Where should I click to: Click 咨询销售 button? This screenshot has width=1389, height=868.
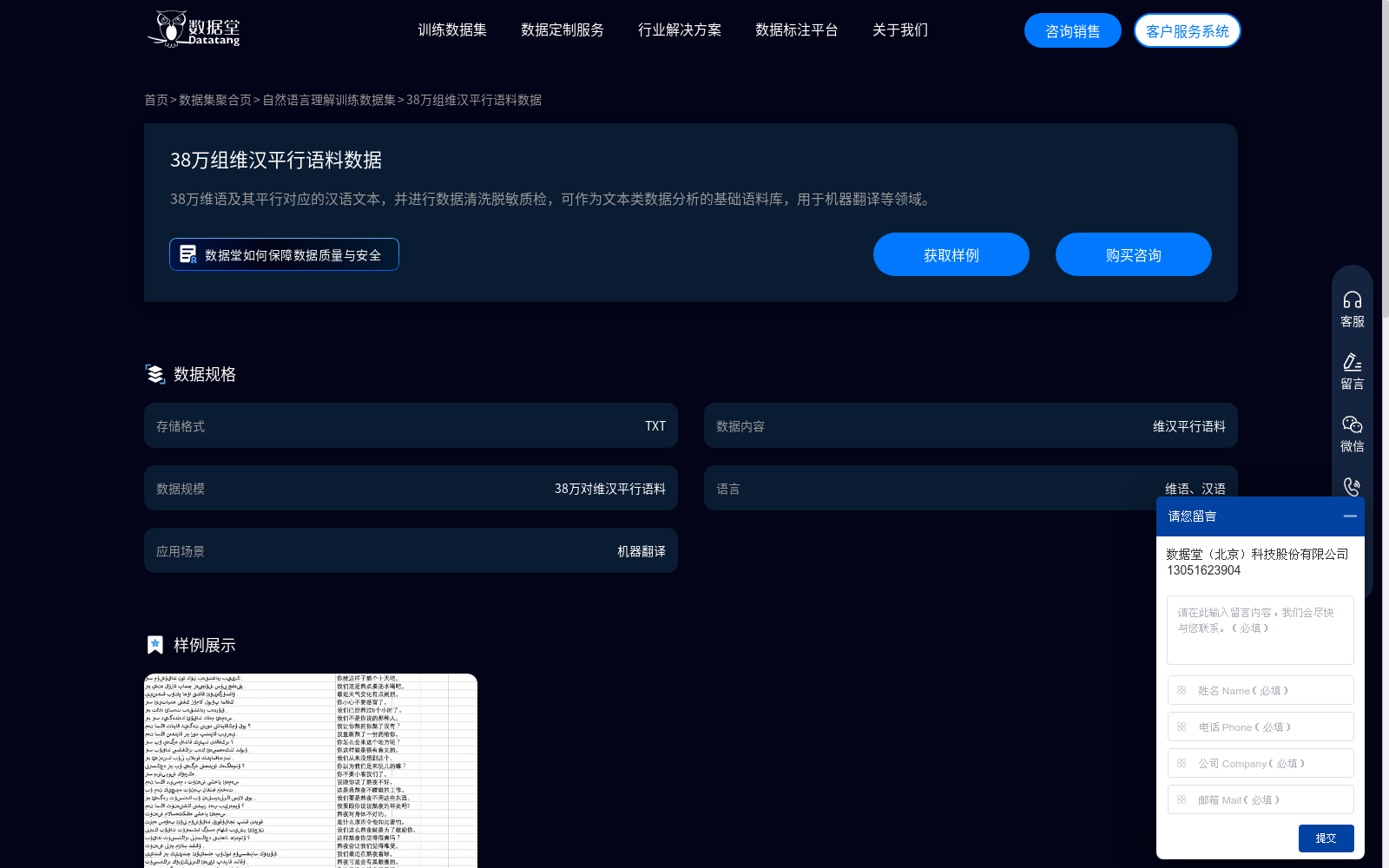point(1073,31)
